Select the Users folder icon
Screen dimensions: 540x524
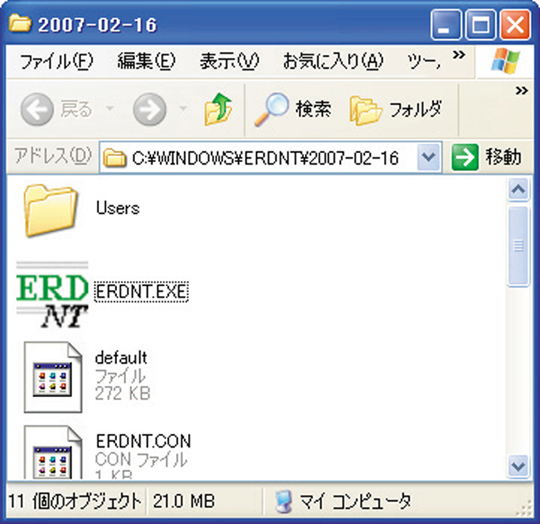[50, 210]
